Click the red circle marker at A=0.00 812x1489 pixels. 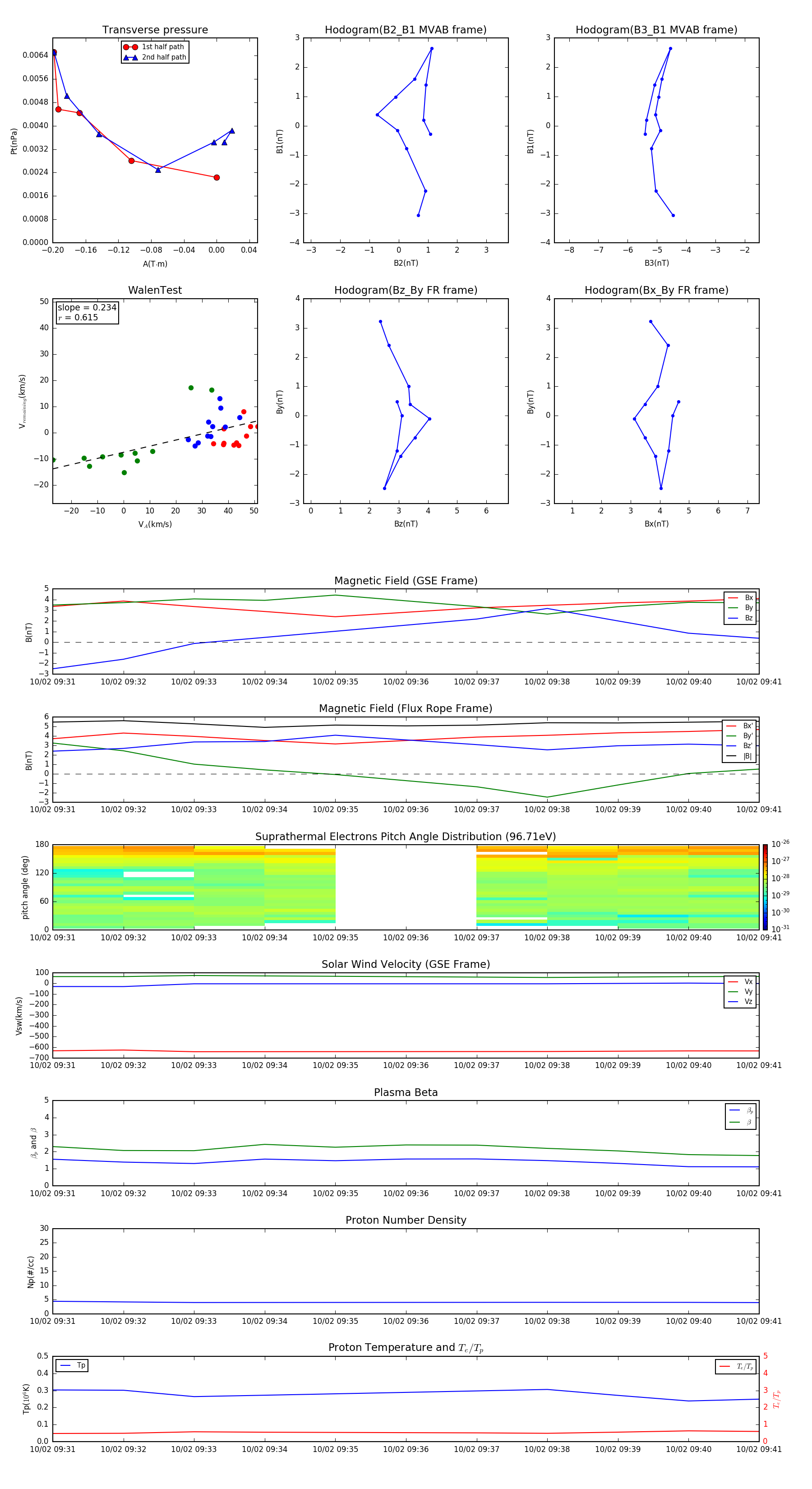click(x=217, y=177)
